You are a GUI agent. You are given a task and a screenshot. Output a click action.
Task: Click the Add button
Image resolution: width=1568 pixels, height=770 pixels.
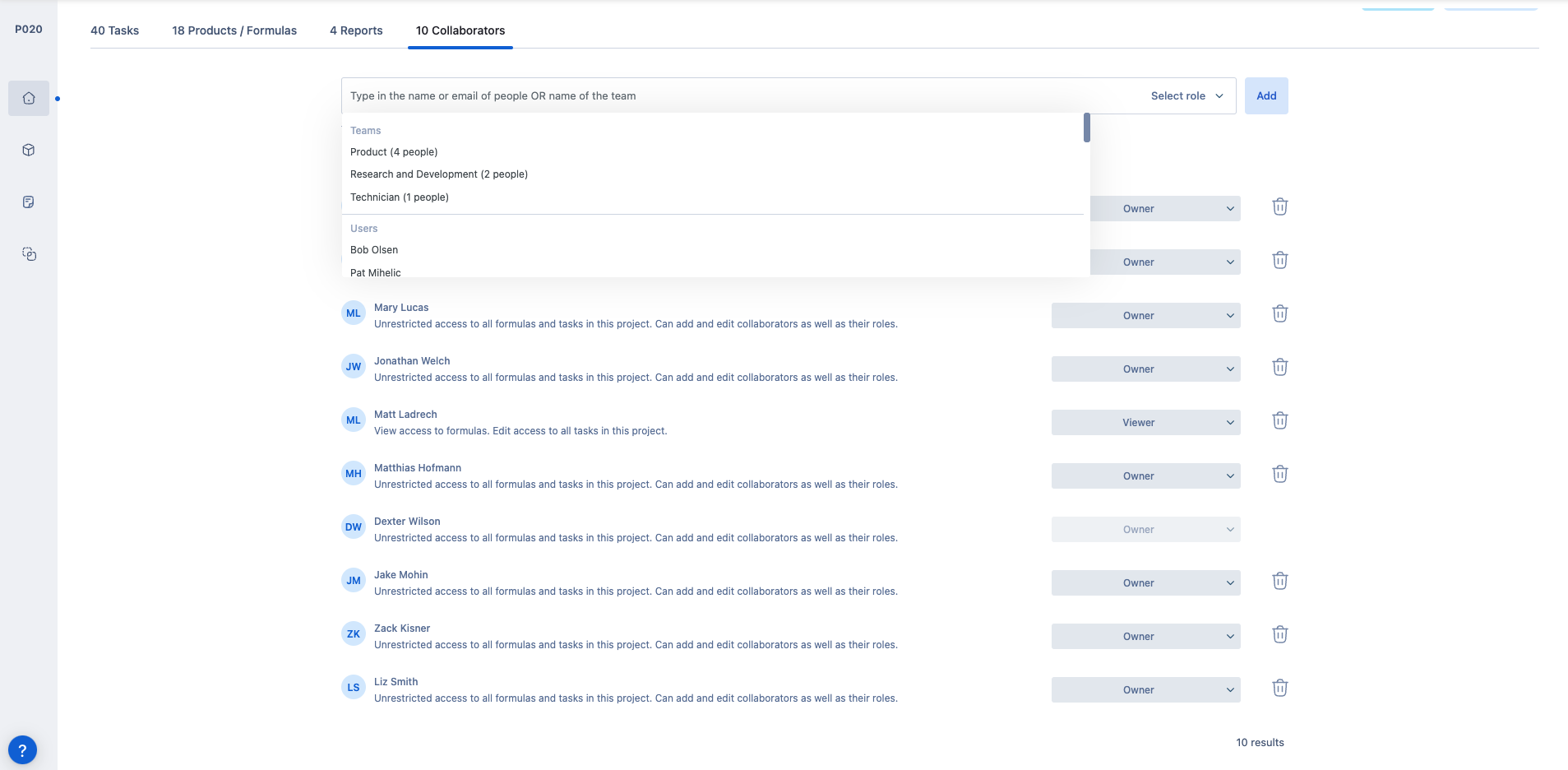tap(1265, 95)
